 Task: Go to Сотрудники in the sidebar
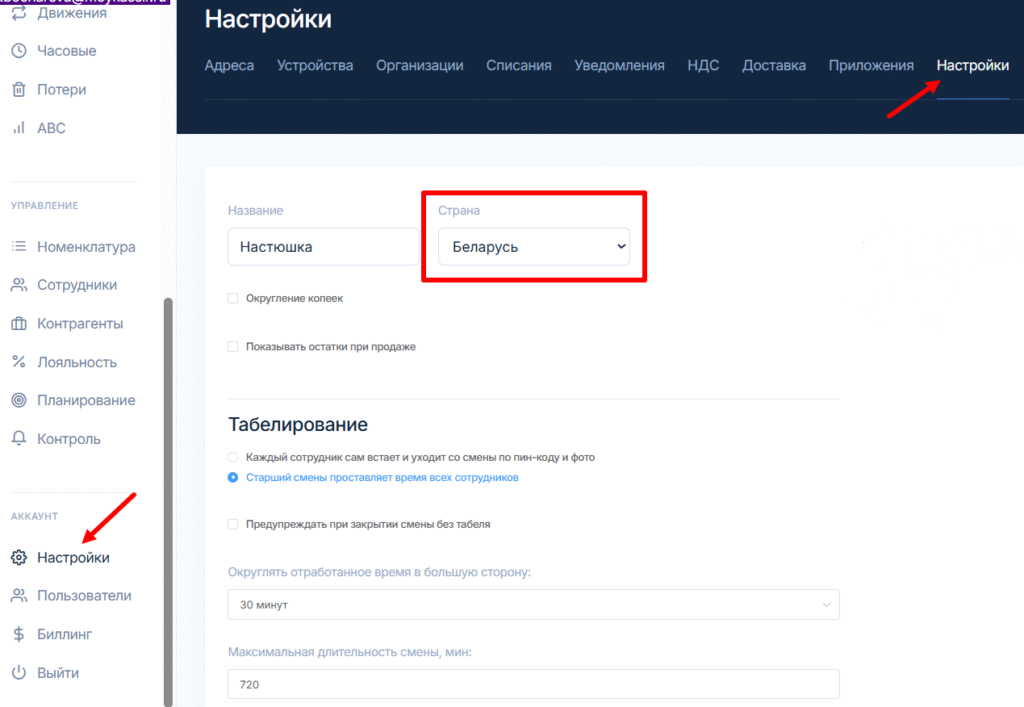[77, 285]
